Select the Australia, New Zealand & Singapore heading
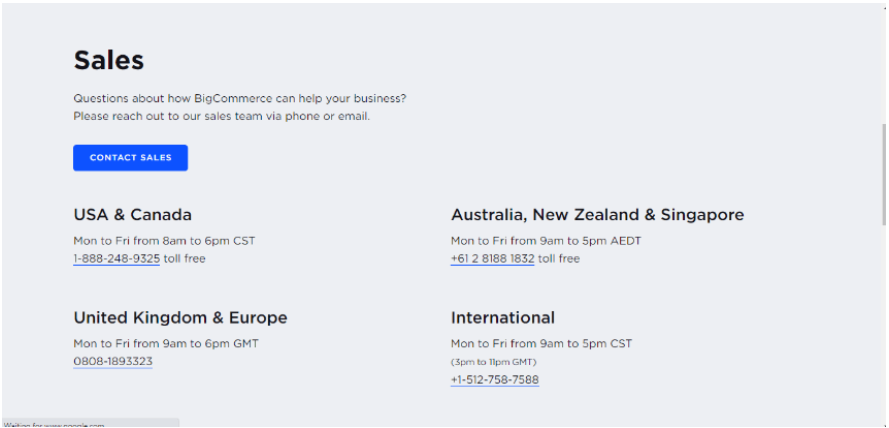The height and width of the screenshot is (428, 889). (597, 215)
